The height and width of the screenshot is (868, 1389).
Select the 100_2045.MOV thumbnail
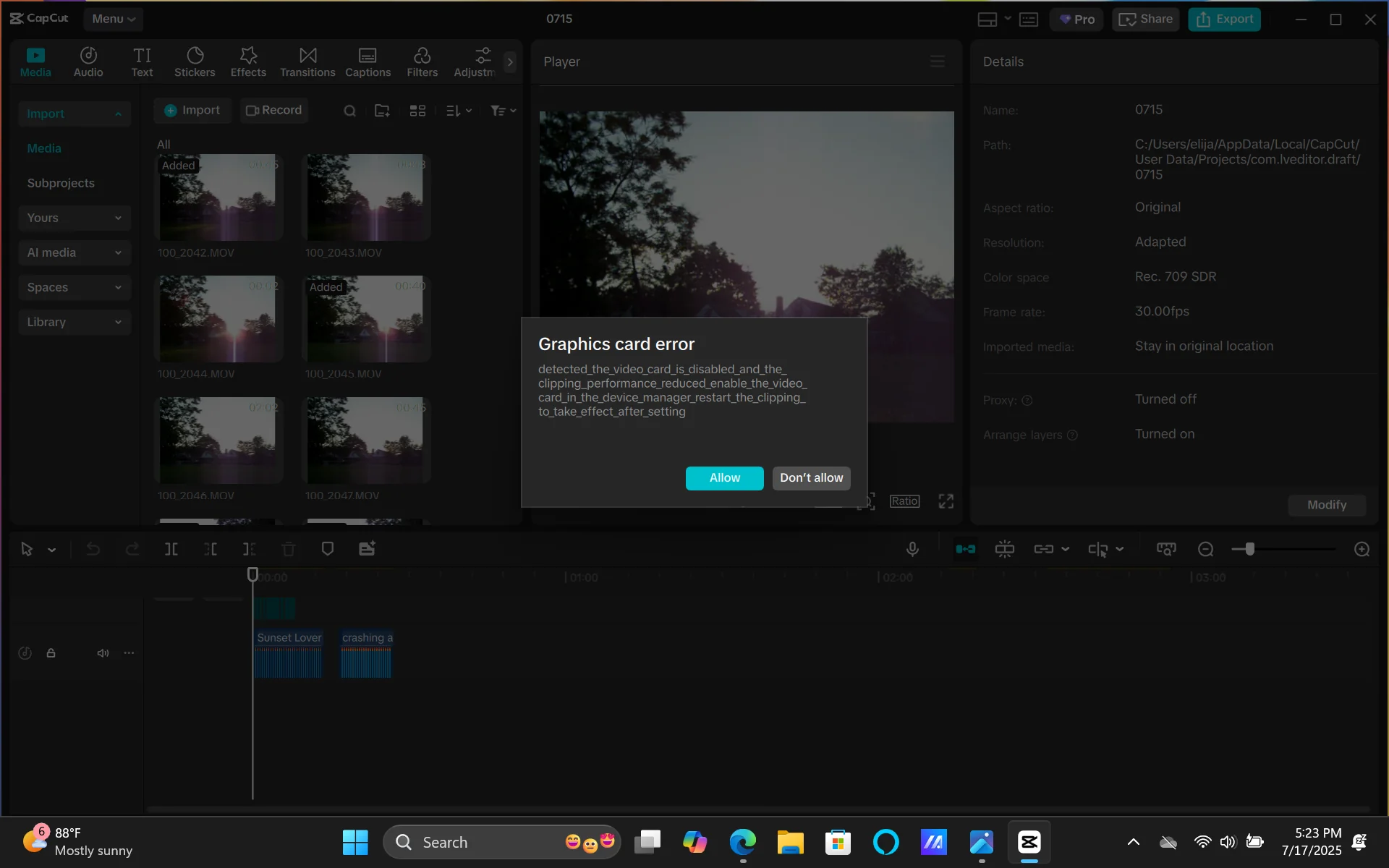pyautogui.click(x=366, y=318)
